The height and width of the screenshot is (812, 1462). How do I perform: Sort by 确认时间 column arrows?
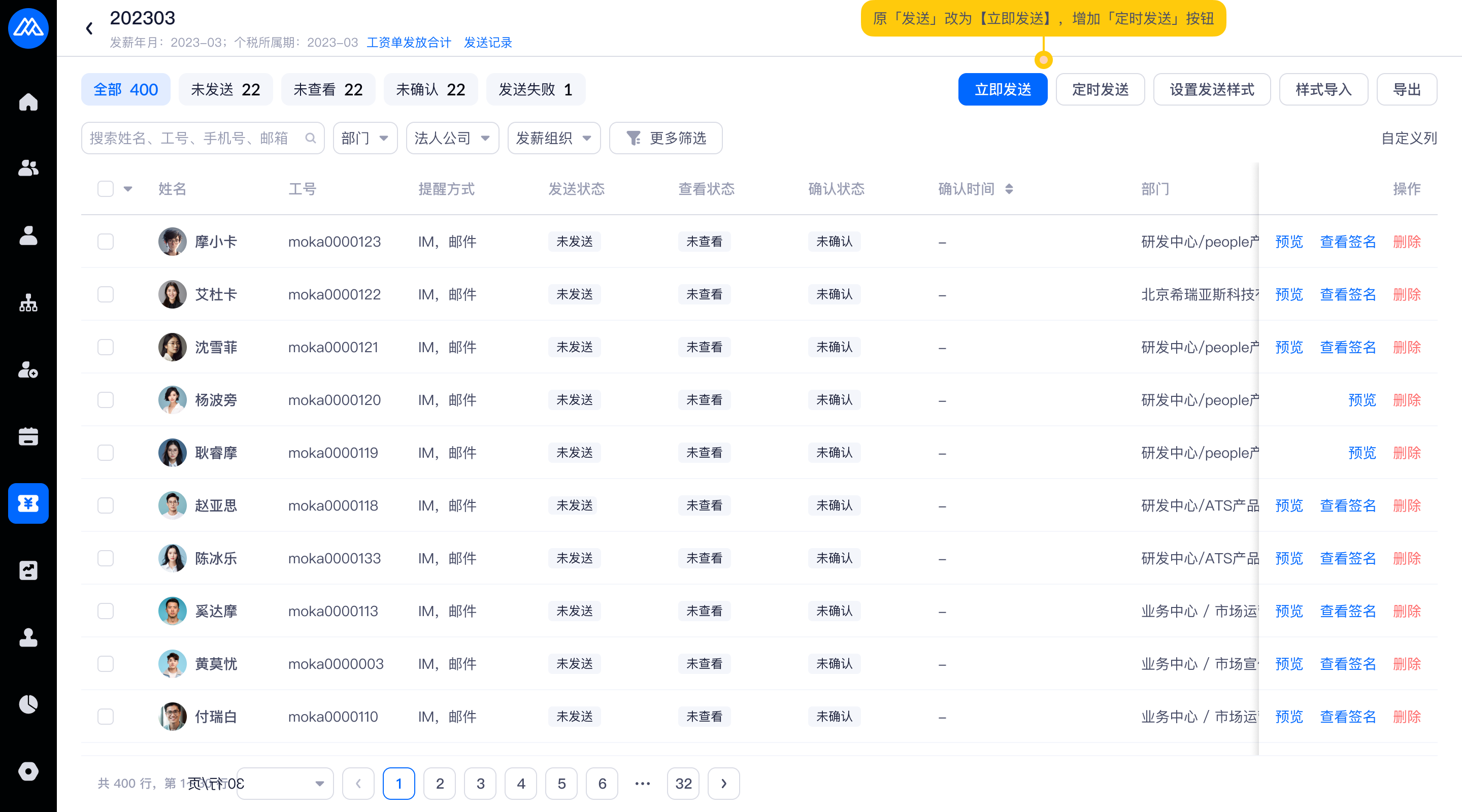1009,189
